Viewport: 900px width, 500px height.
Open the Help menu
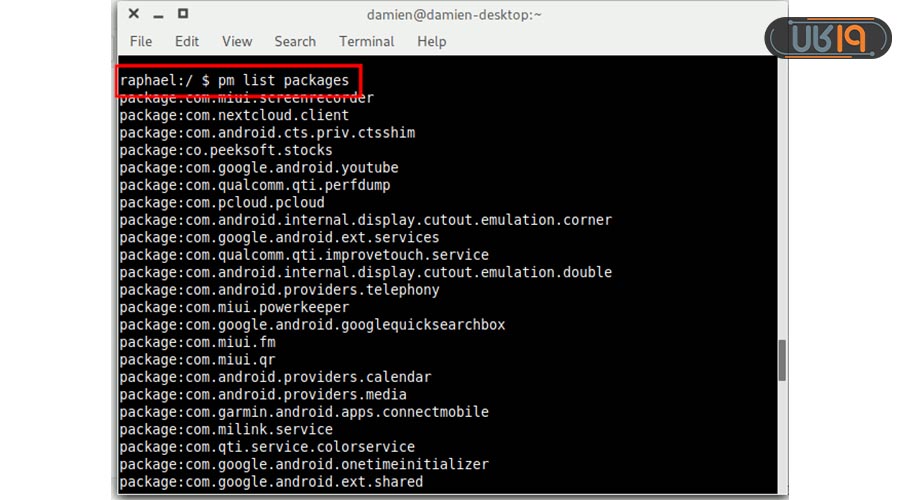click(x=432, y=41)
